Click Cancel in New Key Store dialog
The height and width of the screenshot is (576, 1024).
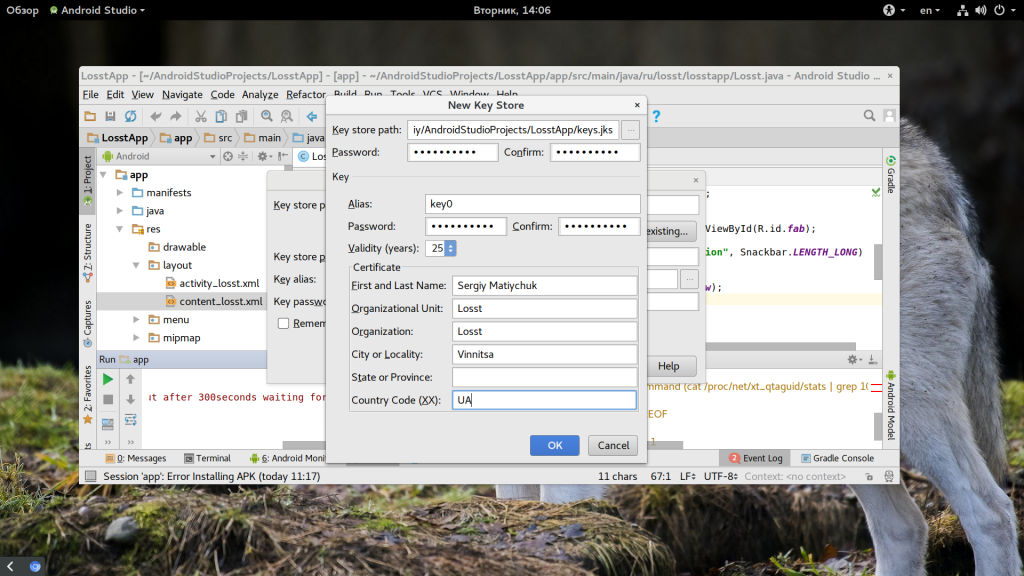613,445
